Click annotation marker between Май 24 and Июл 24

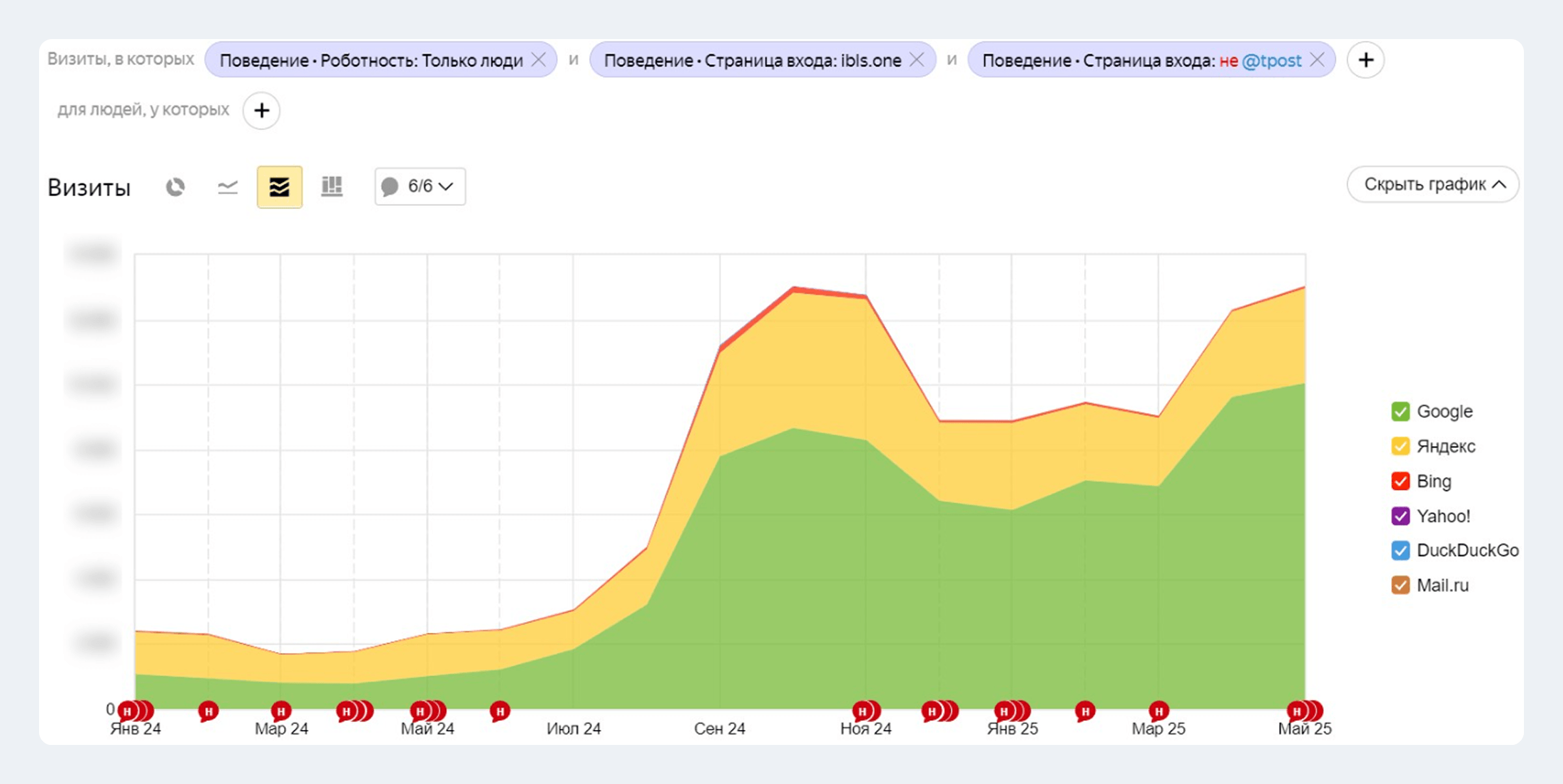pyautogui.click(x=500, y=711)
